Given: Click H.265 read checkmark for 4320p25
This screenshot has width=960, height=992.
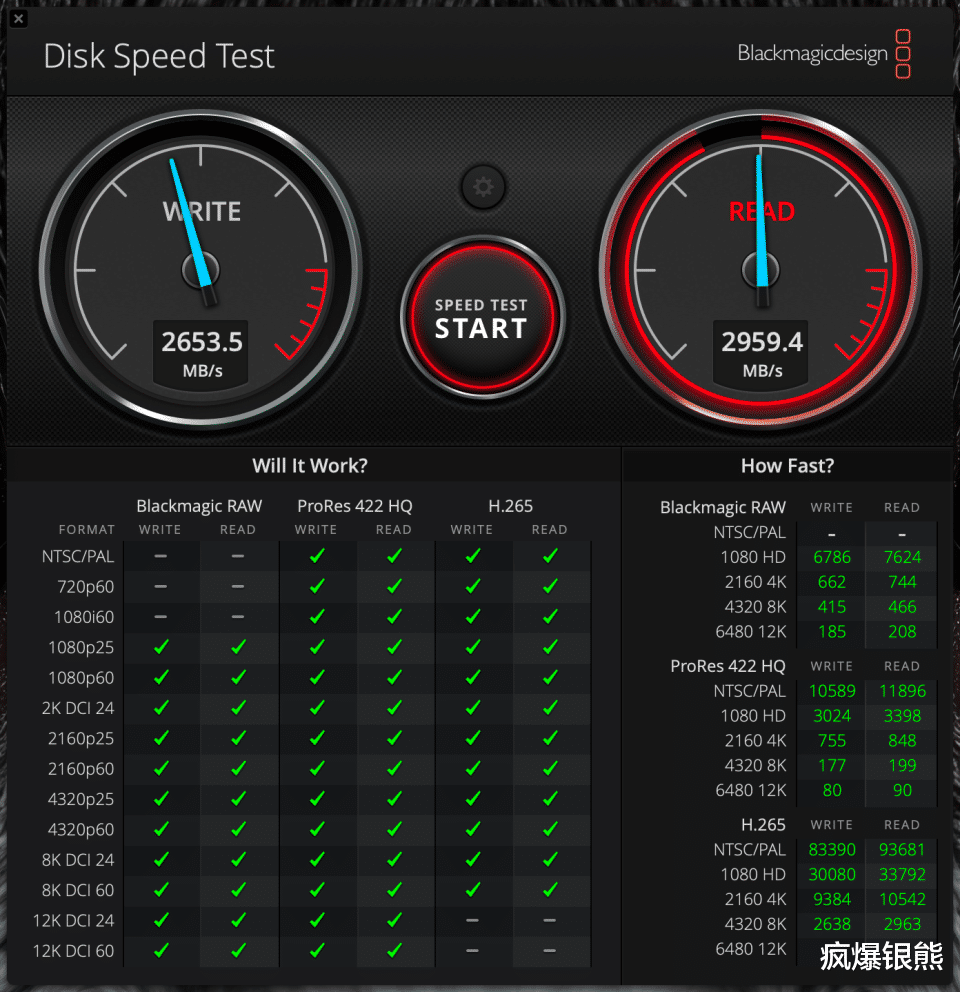Looking at the screenshot, I should tap(551, 799).
